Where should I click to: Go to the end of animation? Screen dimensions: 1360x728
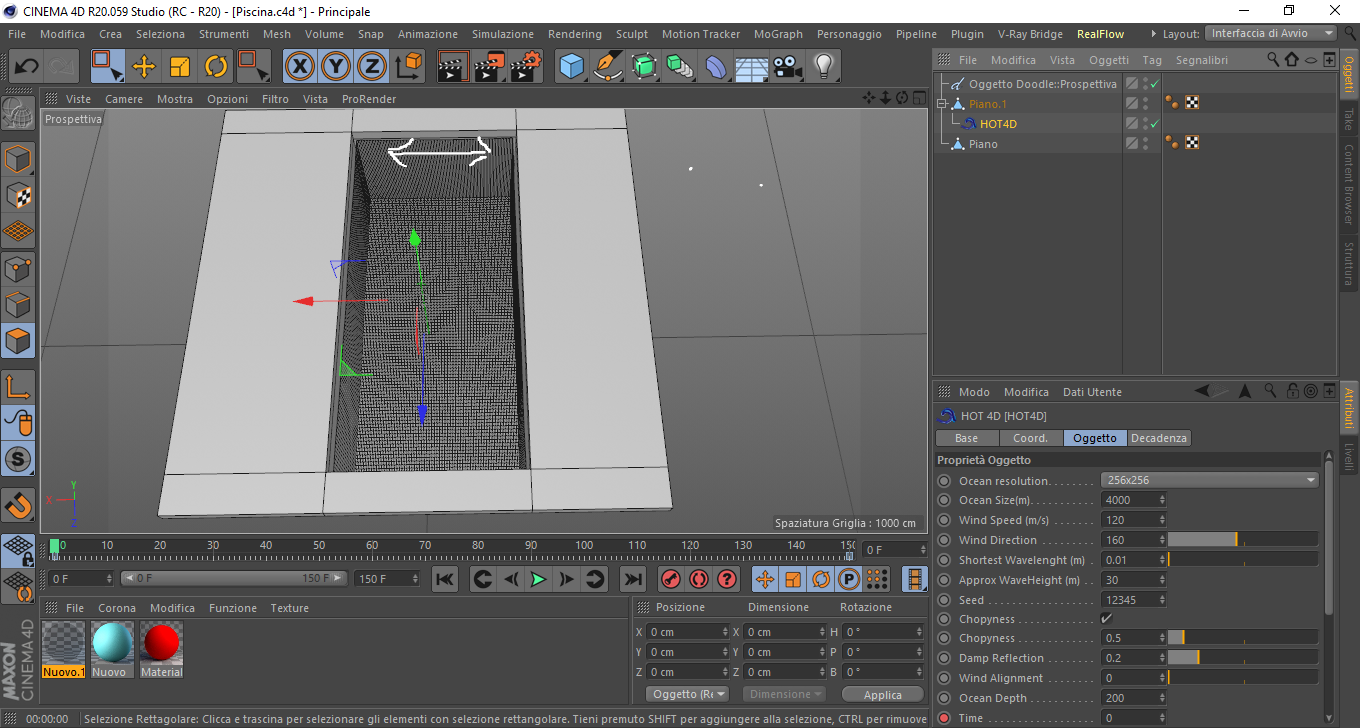click(x=632, y=579)
